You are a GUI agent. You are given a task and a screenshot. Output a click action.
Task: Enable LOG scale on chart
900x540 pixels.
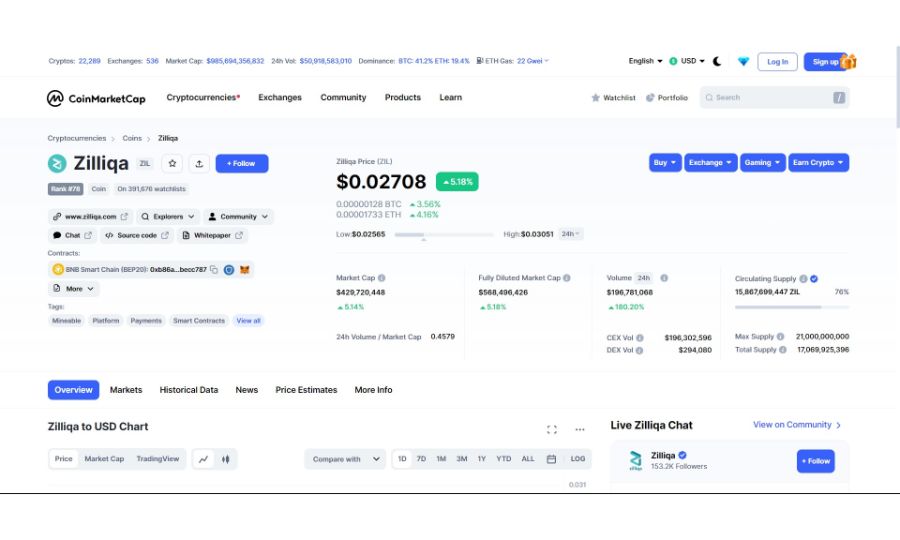coord(577,459)
